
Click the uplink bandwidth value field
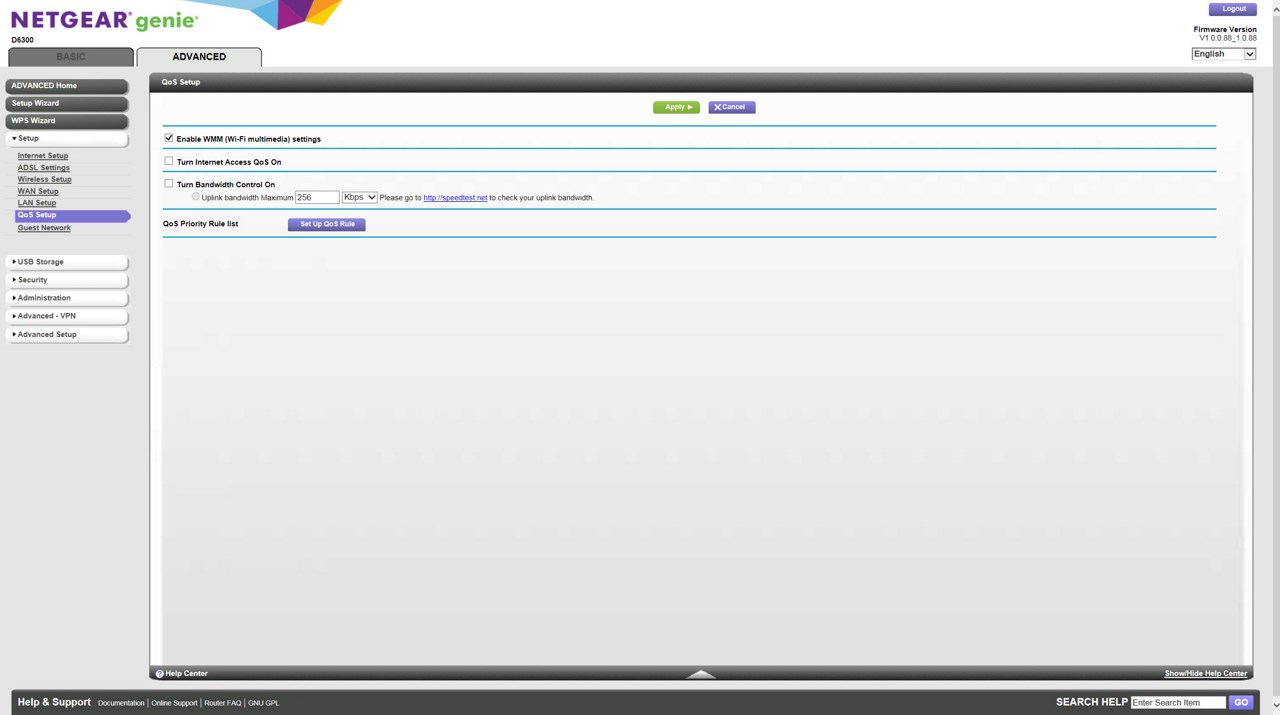(317, 197)
